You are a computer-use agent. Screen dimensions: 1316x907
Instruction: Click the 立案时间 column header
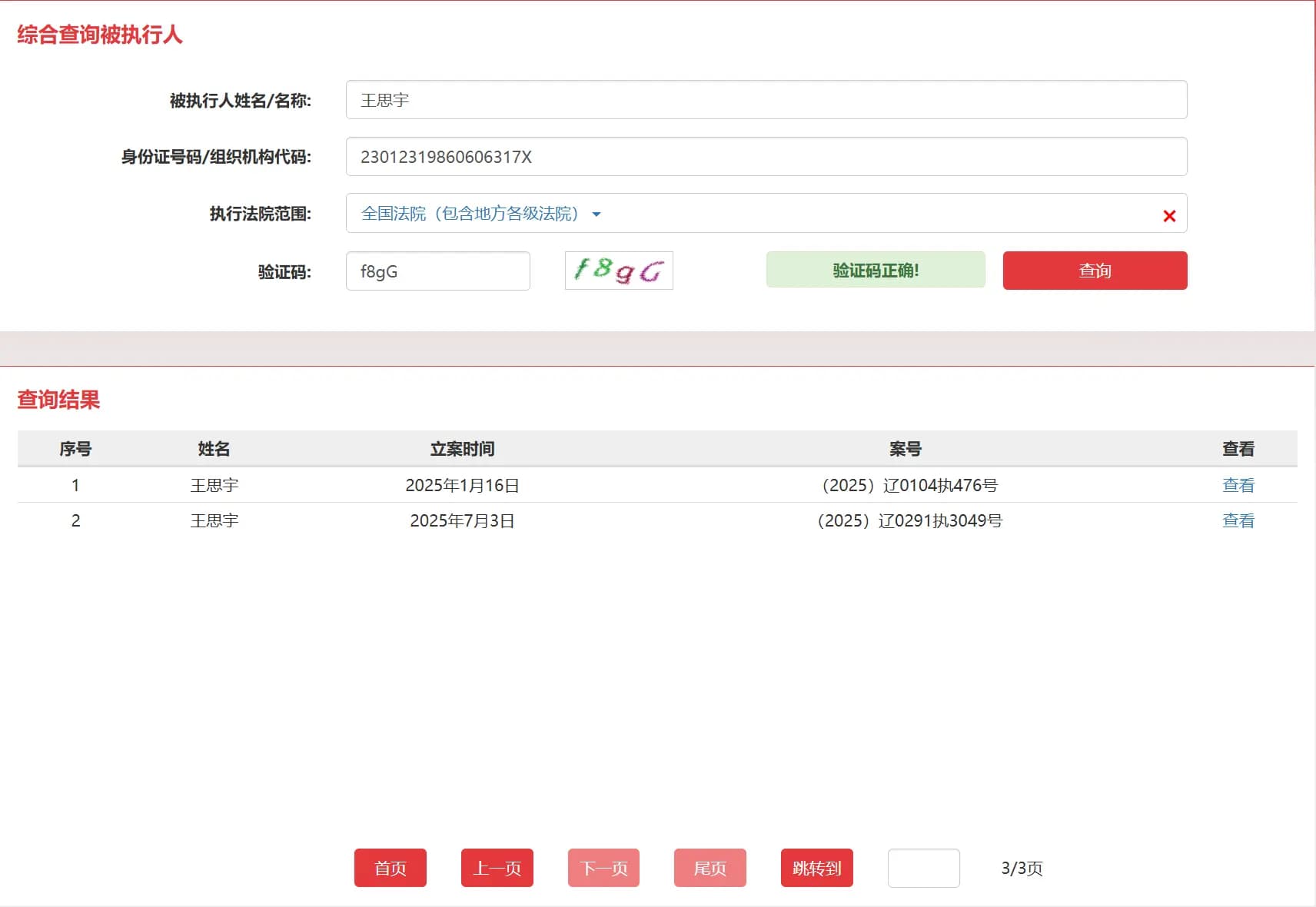pos(461,449)
